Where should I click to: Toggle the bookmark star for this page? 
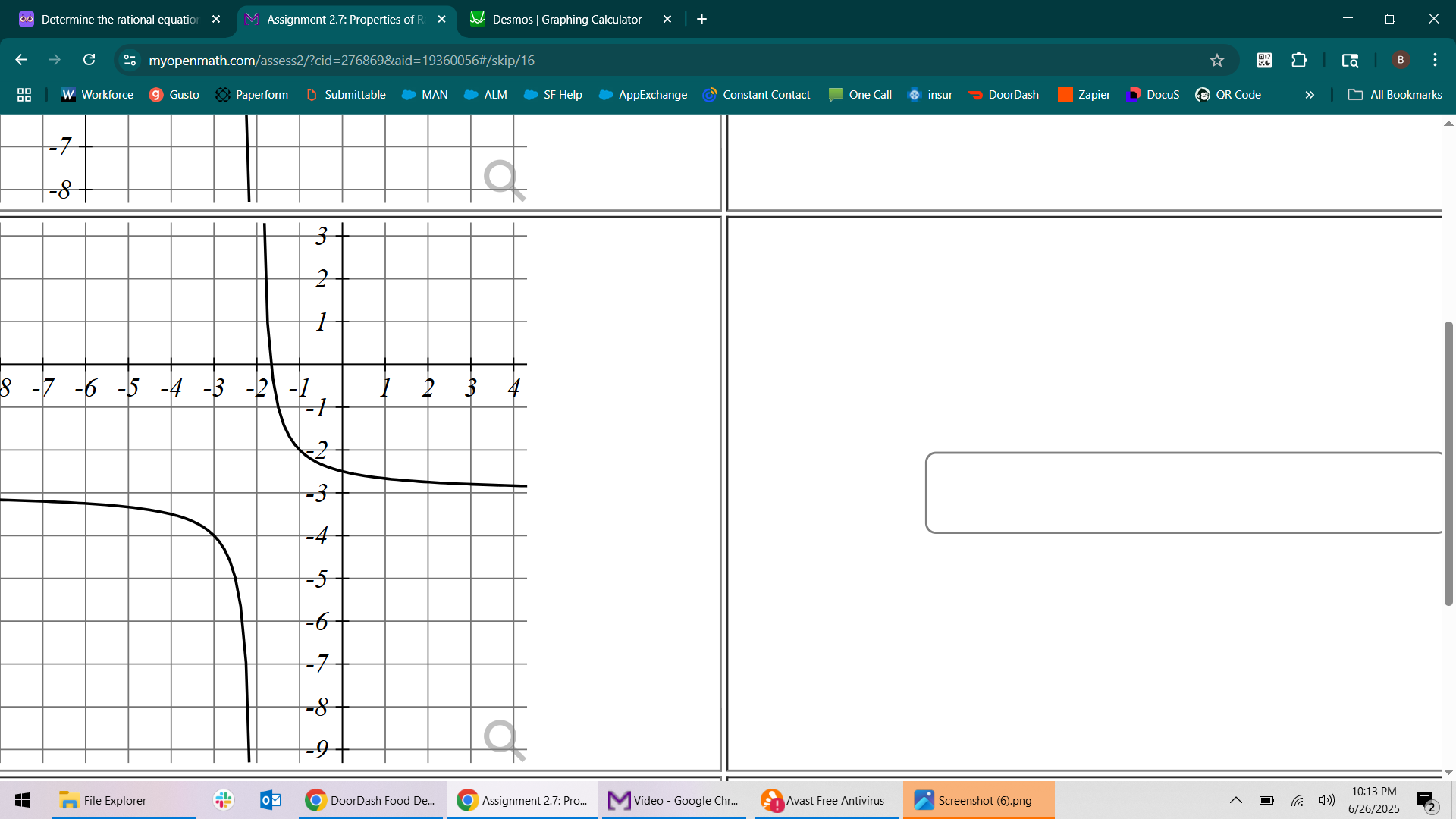(1217, 60)
